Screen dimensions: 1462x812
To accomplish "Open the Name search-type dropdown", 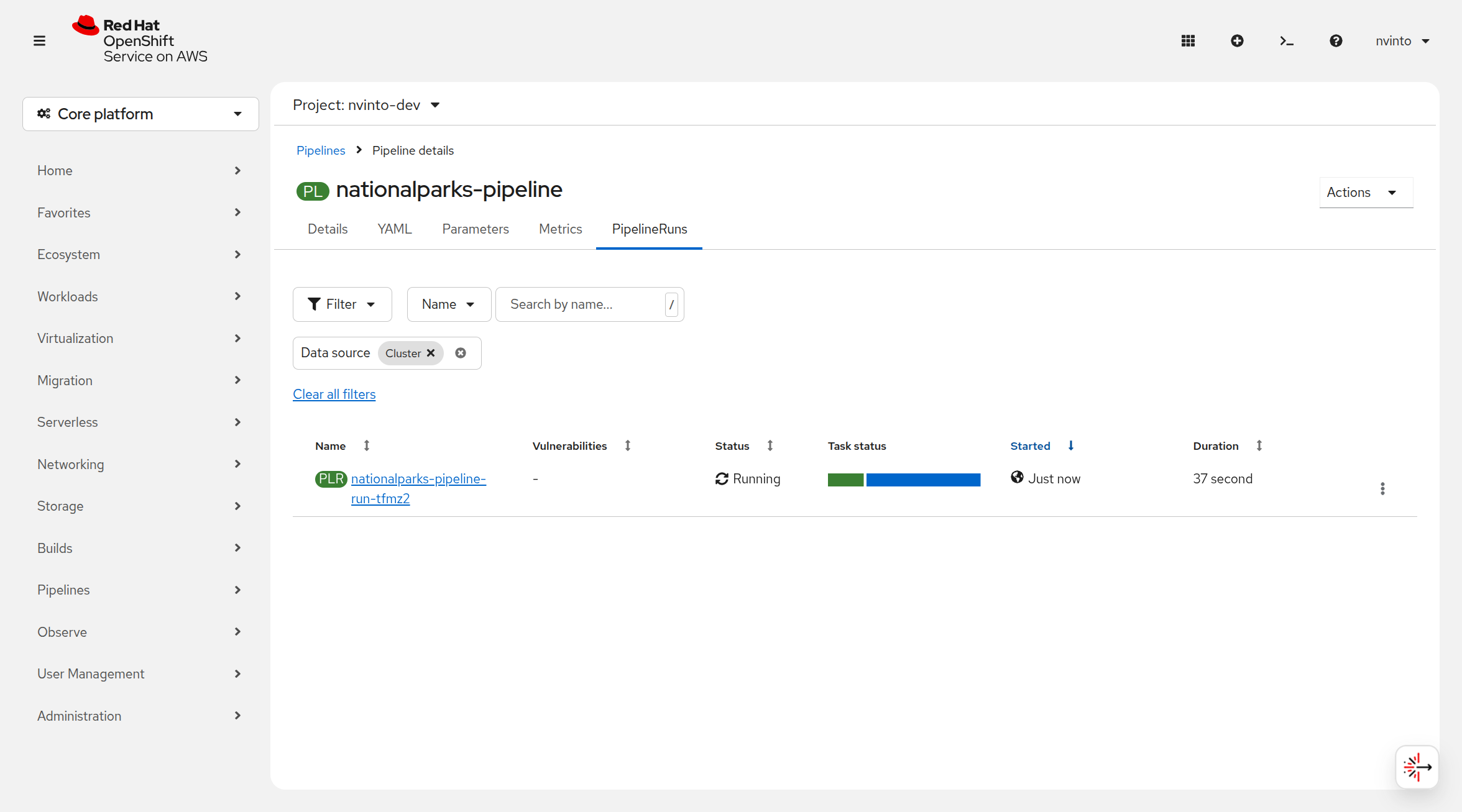I will tap(449, 304).
